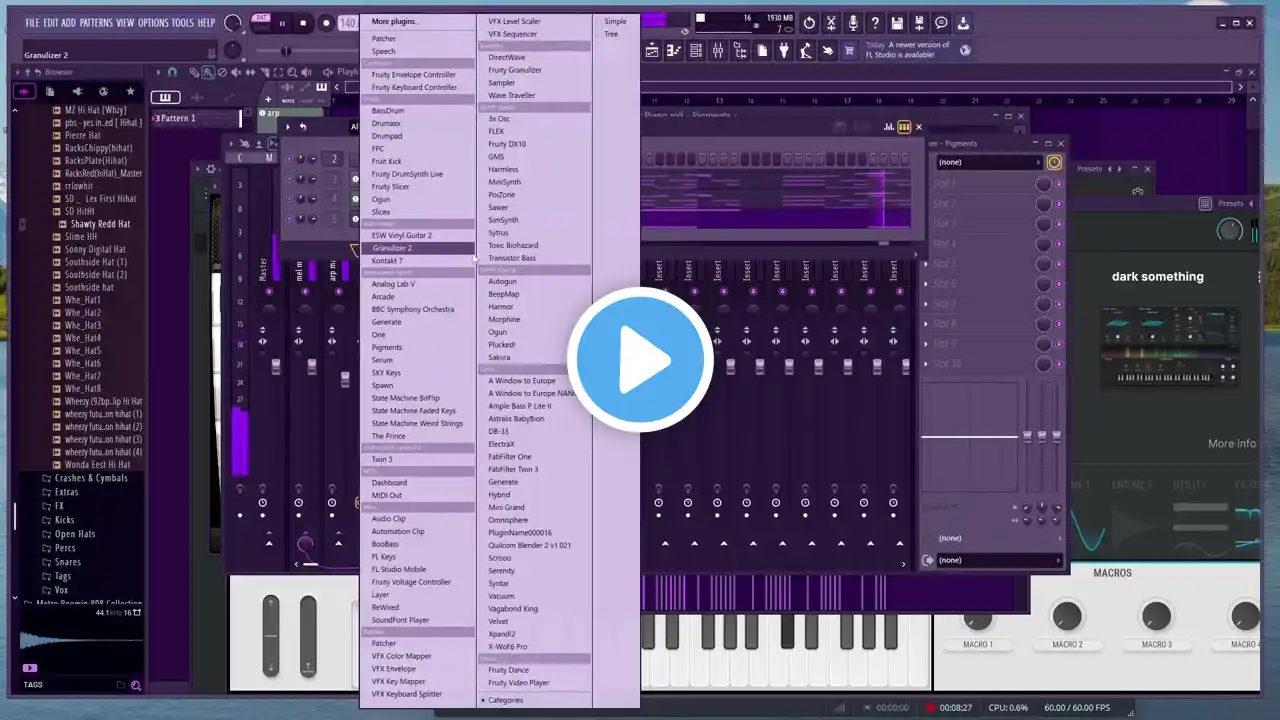The height and width of the screenshot is (720, 1280).
Task: Open the top (none) preset dropdown in mixer
Action: point(989,162)
